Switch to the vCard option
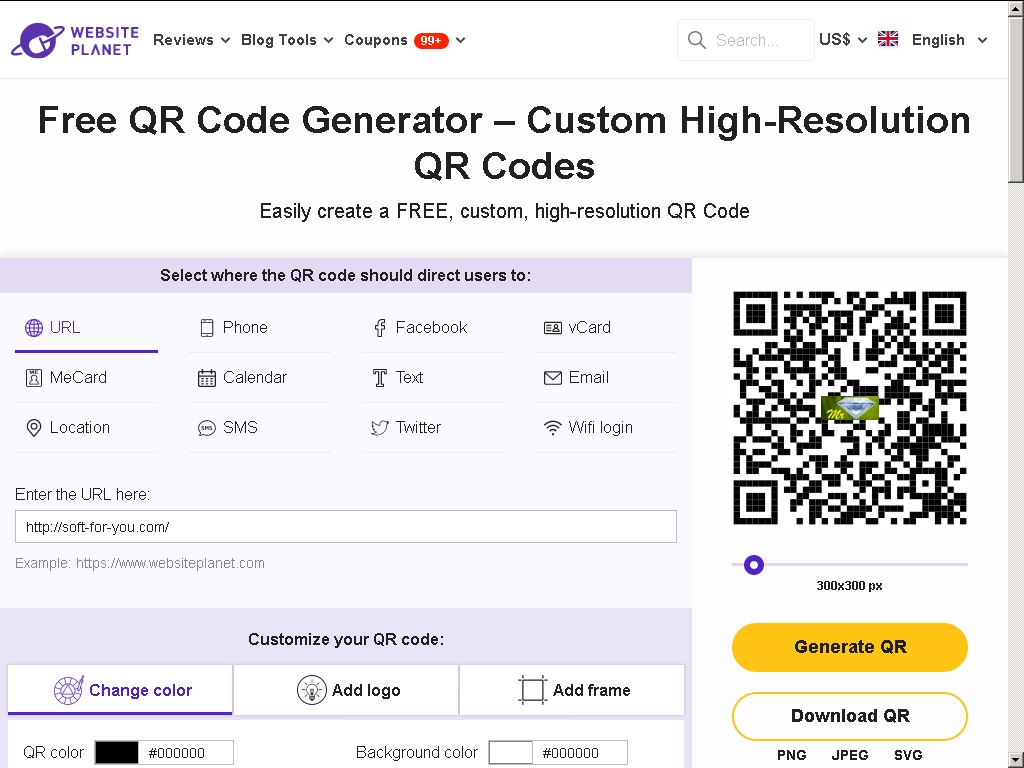The width and height of the screenshot is (1024, 768). [605, 327]
